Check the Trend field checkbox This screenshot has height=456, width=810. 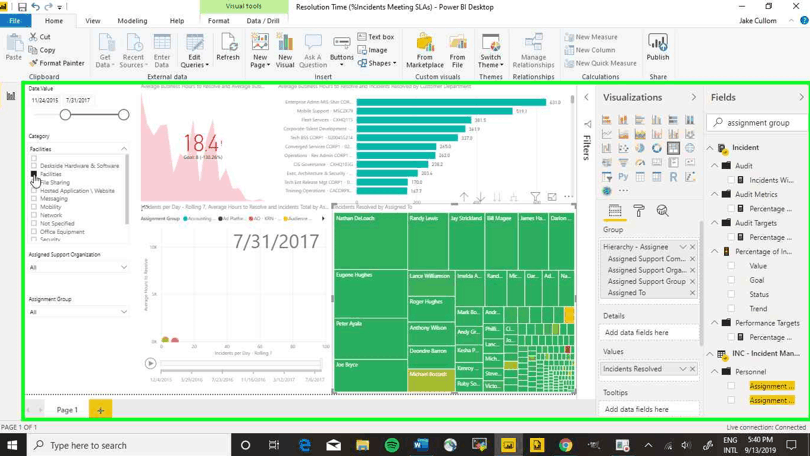click(731, 308)
